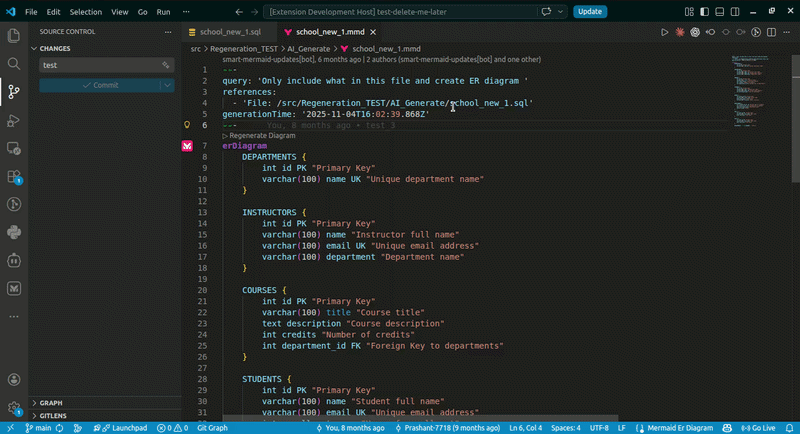Open notifications bell in status bar
Screen dimensions: 800x434
[789, 428]
